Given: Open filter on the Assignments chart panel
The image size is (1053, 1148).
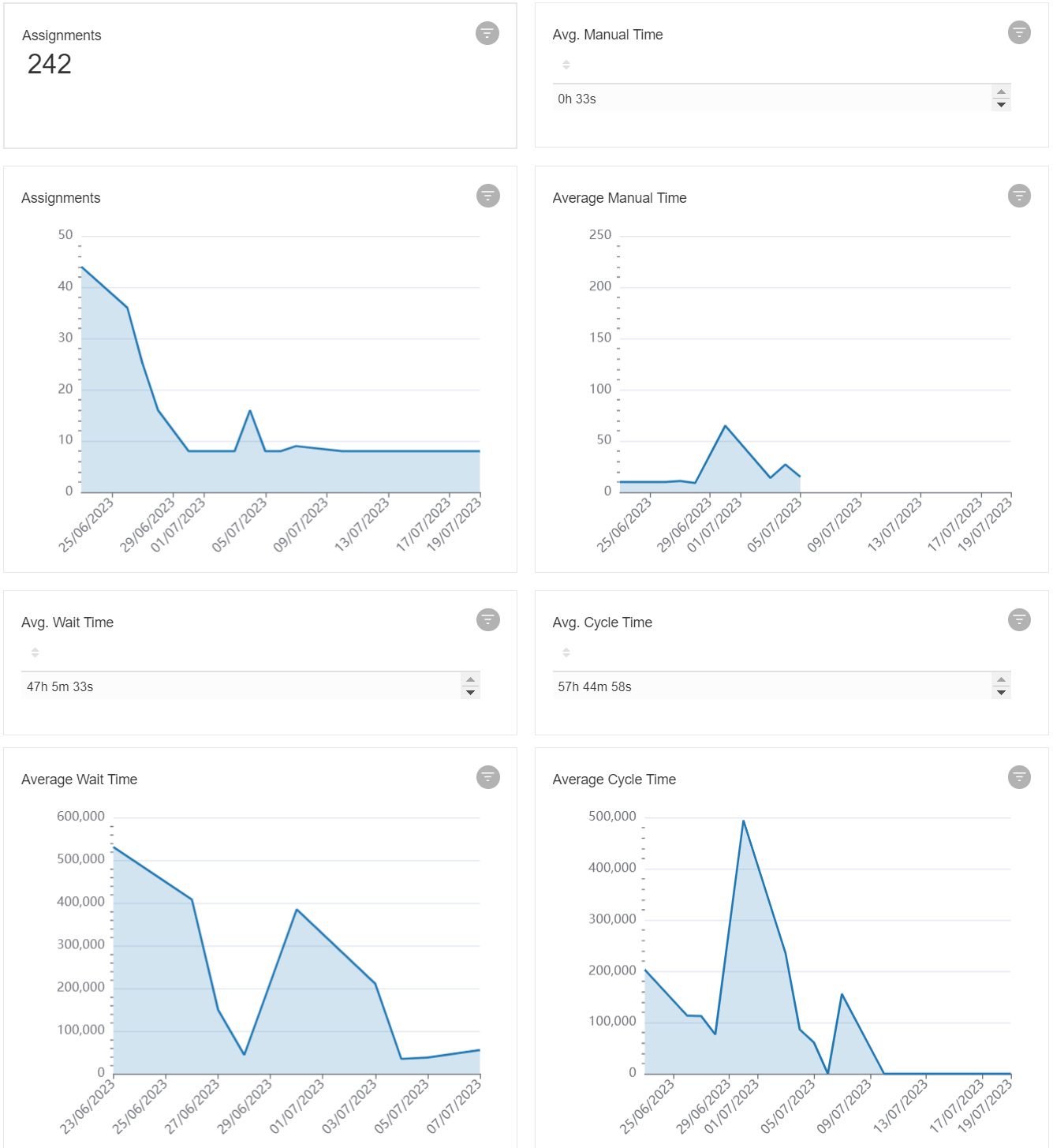Looking at the screenshot, I should point(488,196).
